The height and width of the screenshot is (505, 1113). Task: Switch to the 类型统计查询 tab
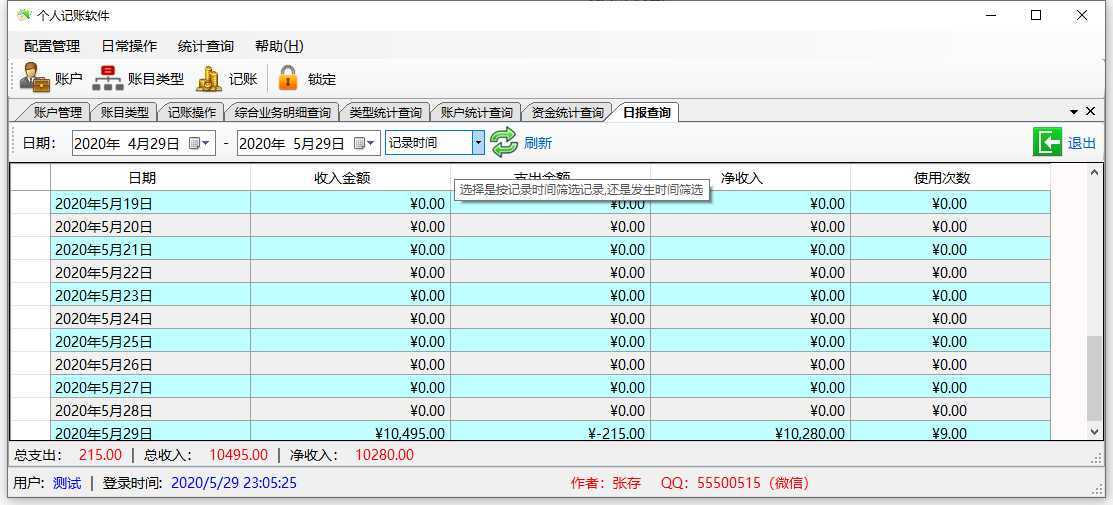(x=385, y=112)
